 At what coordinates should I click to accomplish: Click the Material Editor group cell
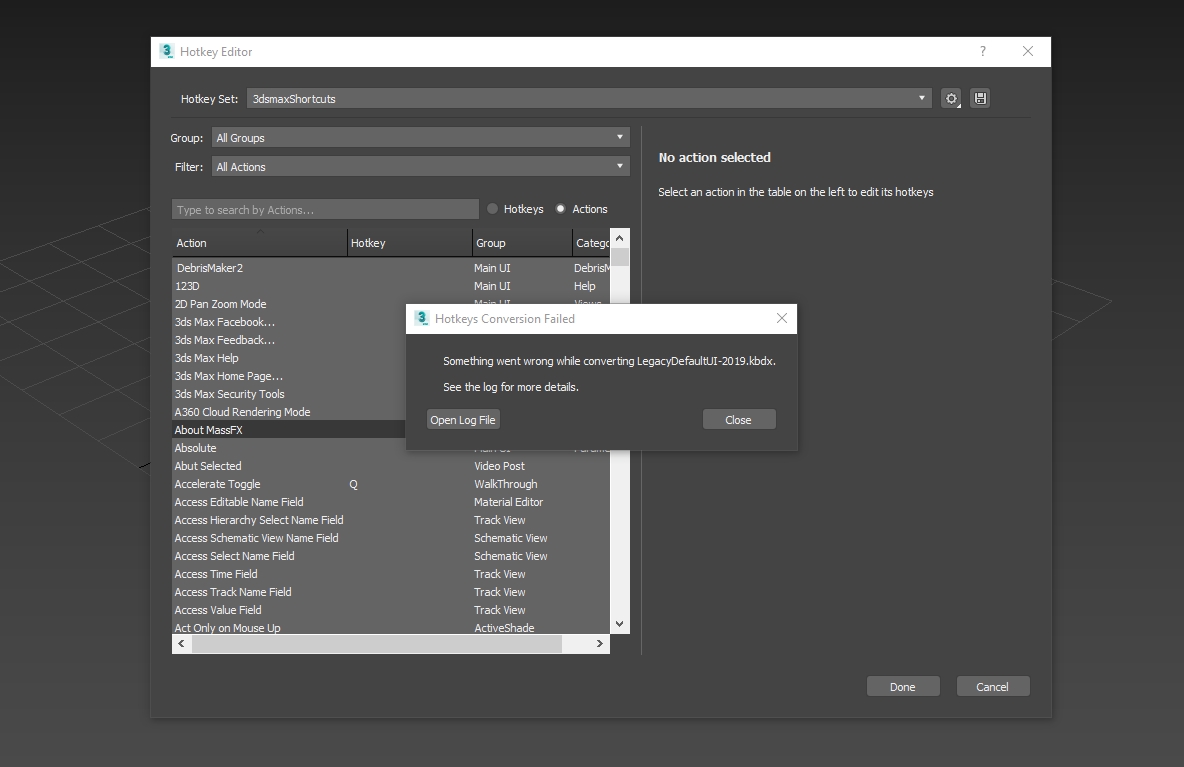point(508,502)
